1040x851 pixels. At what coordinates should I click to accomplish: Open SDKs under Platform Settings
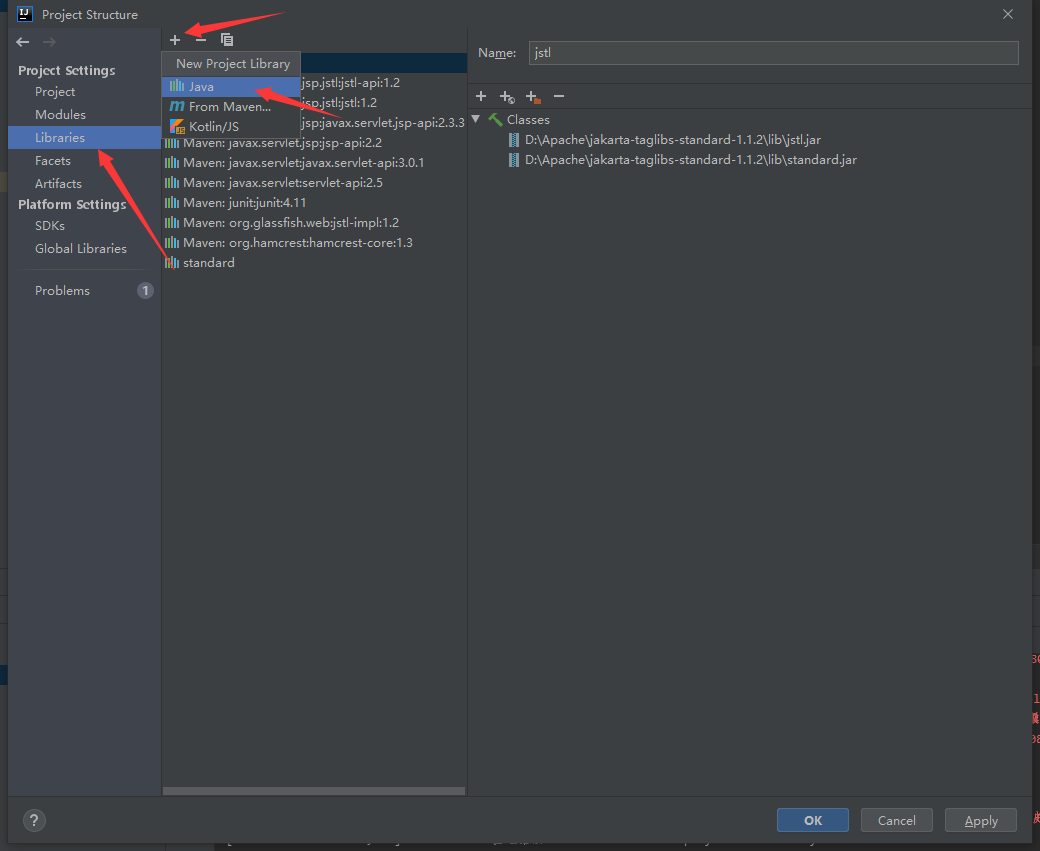50,226
